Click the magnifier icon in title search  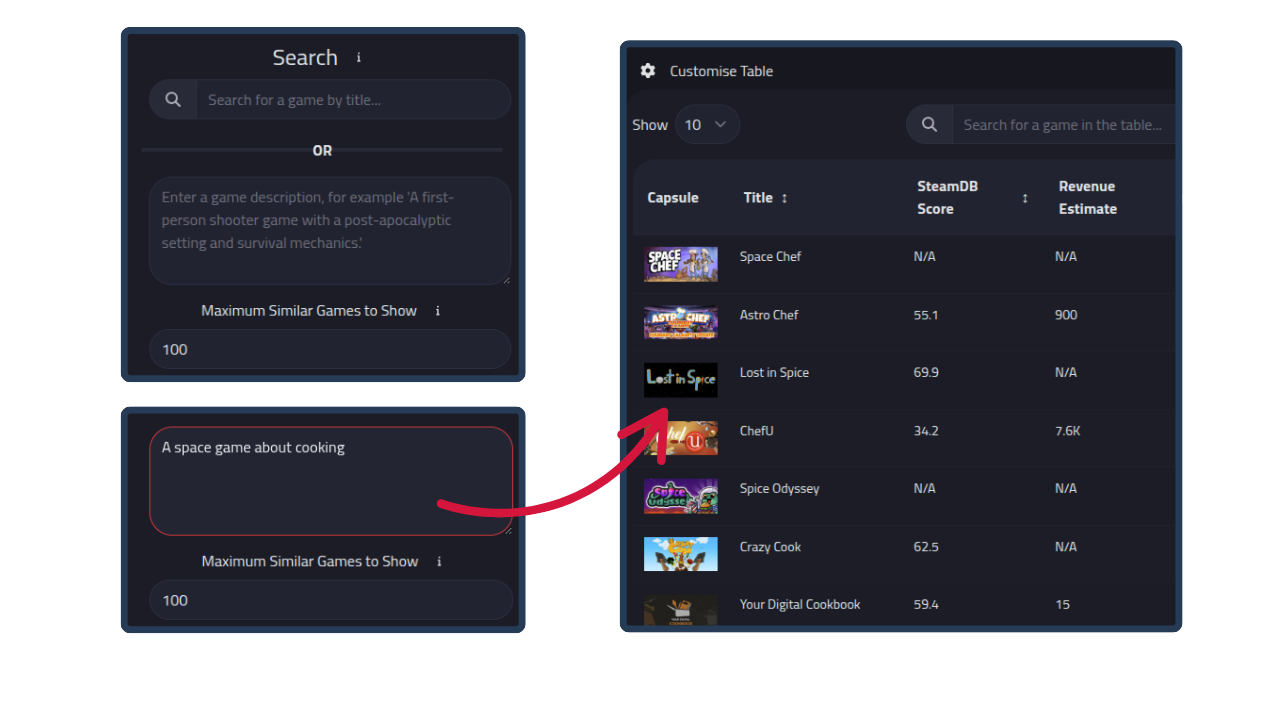(173, 100)
